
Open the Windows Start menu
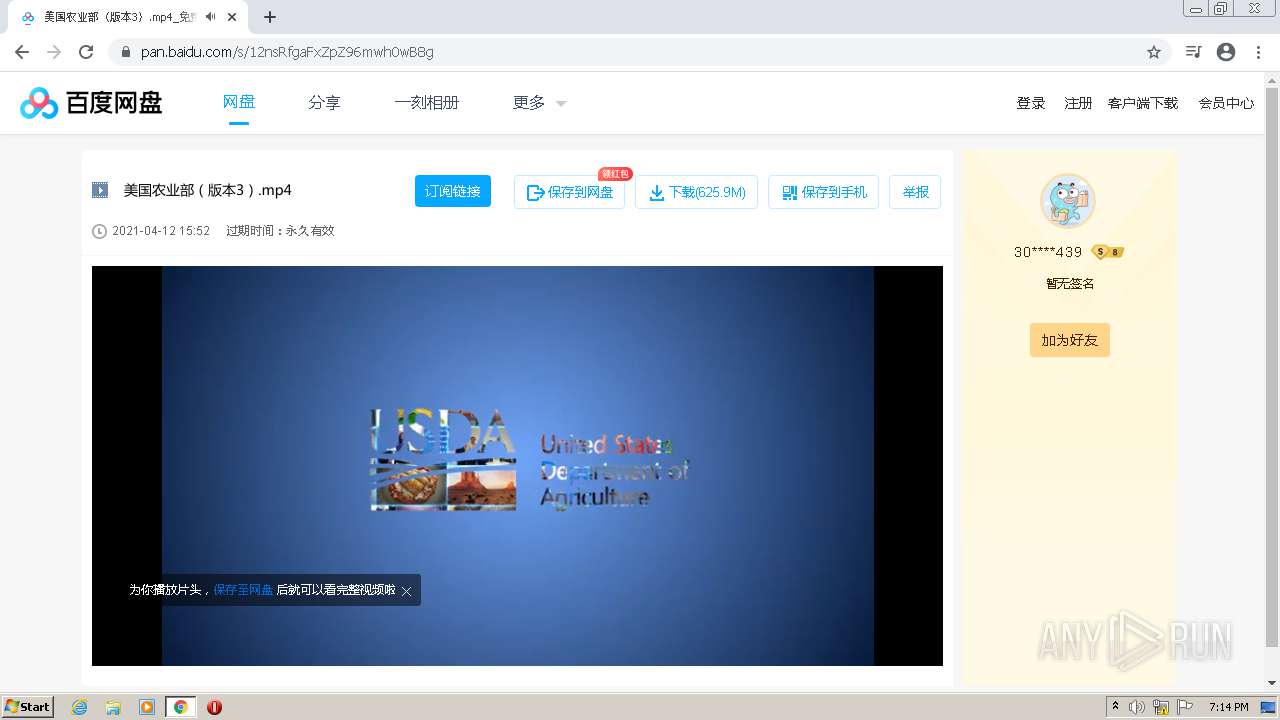[x=27, y=706]
